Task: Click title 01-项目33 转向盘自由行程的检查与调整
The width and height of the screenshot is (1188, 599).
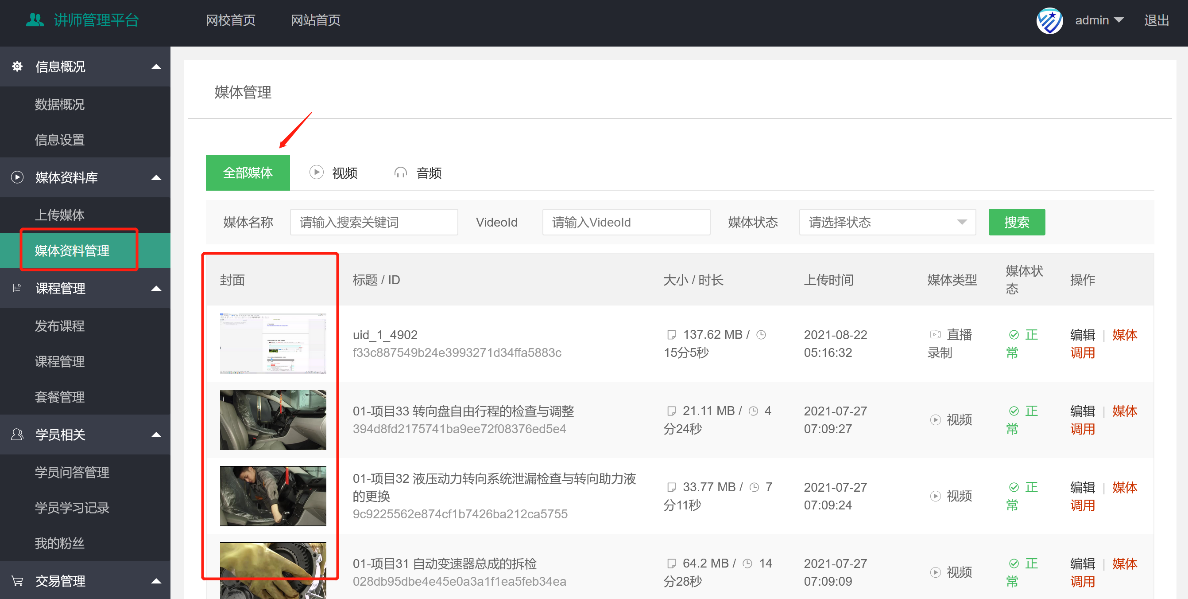Action: [464, 411]
